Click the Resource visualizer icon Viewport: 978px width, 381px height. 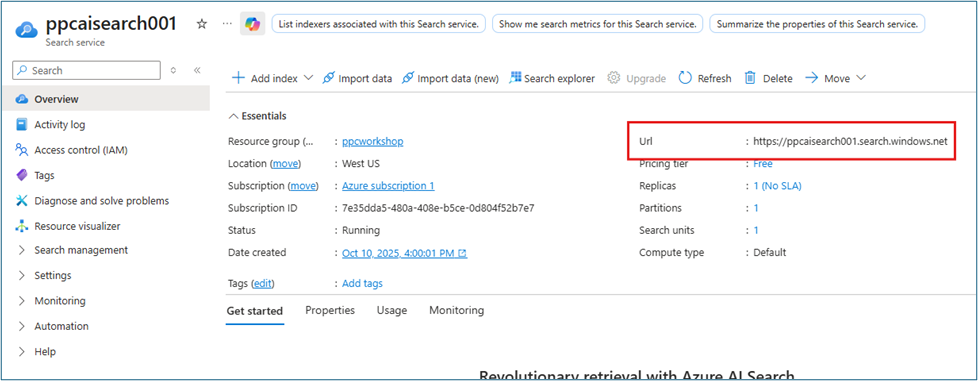pos(22,226)
